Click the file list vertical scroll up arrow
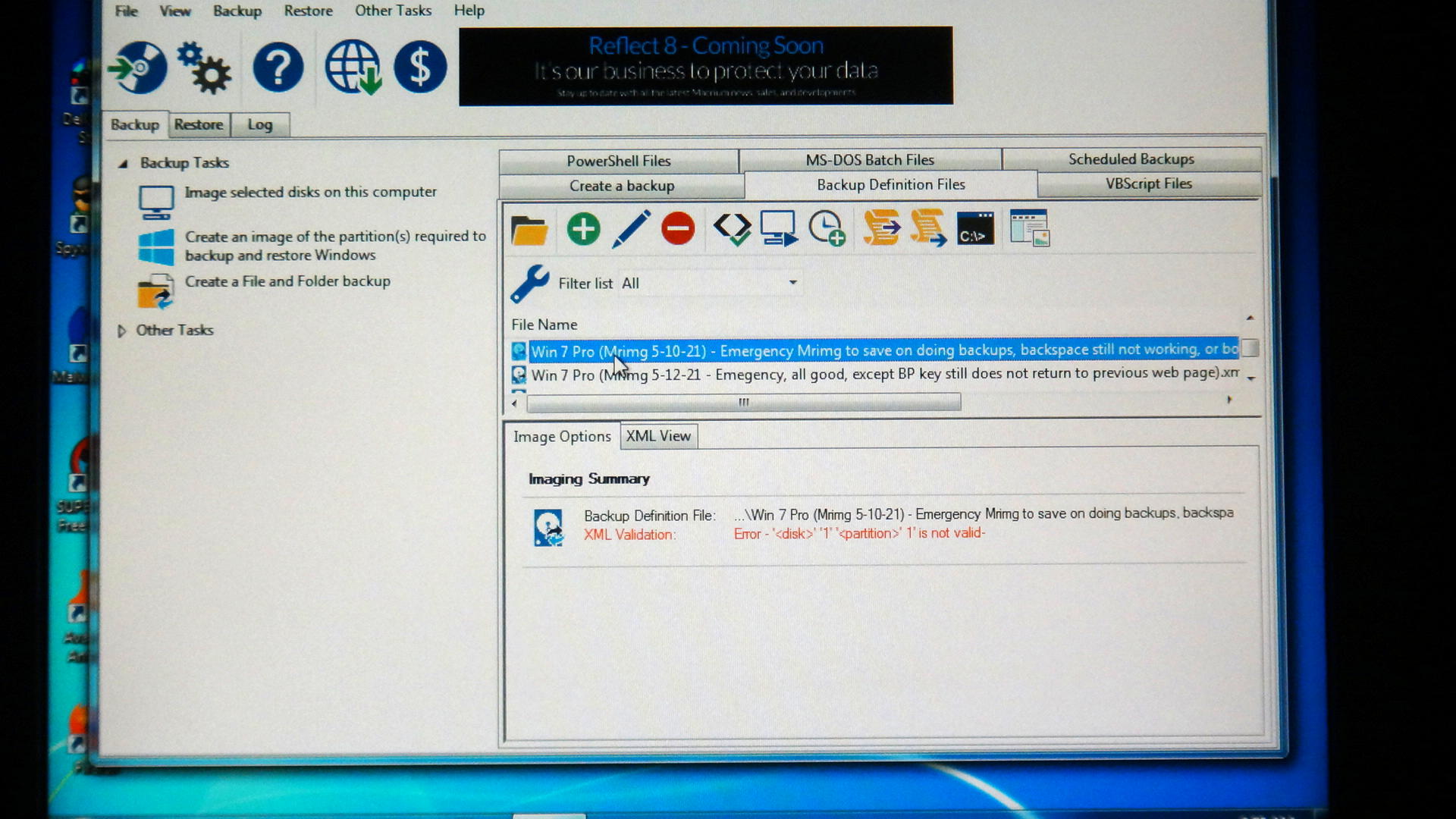 pyautogui.click(x=1250, y=318)
